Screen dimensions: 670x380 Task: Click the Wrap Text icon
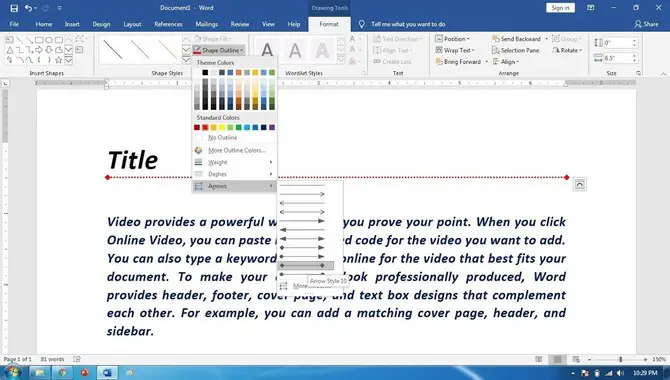pyautogui.click(x=438, y=50)
